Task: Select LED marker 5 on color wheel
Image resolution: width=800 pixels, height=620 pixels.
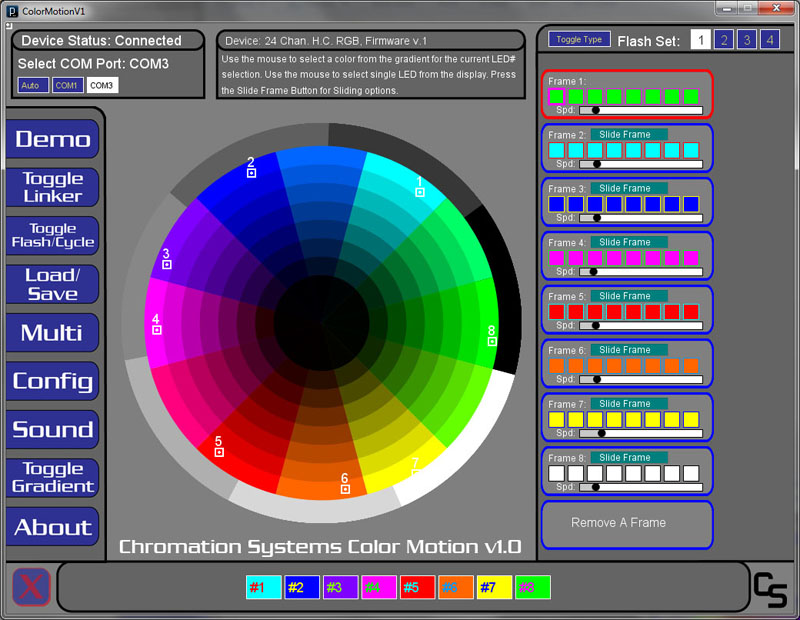Action: tap(219, 452)
